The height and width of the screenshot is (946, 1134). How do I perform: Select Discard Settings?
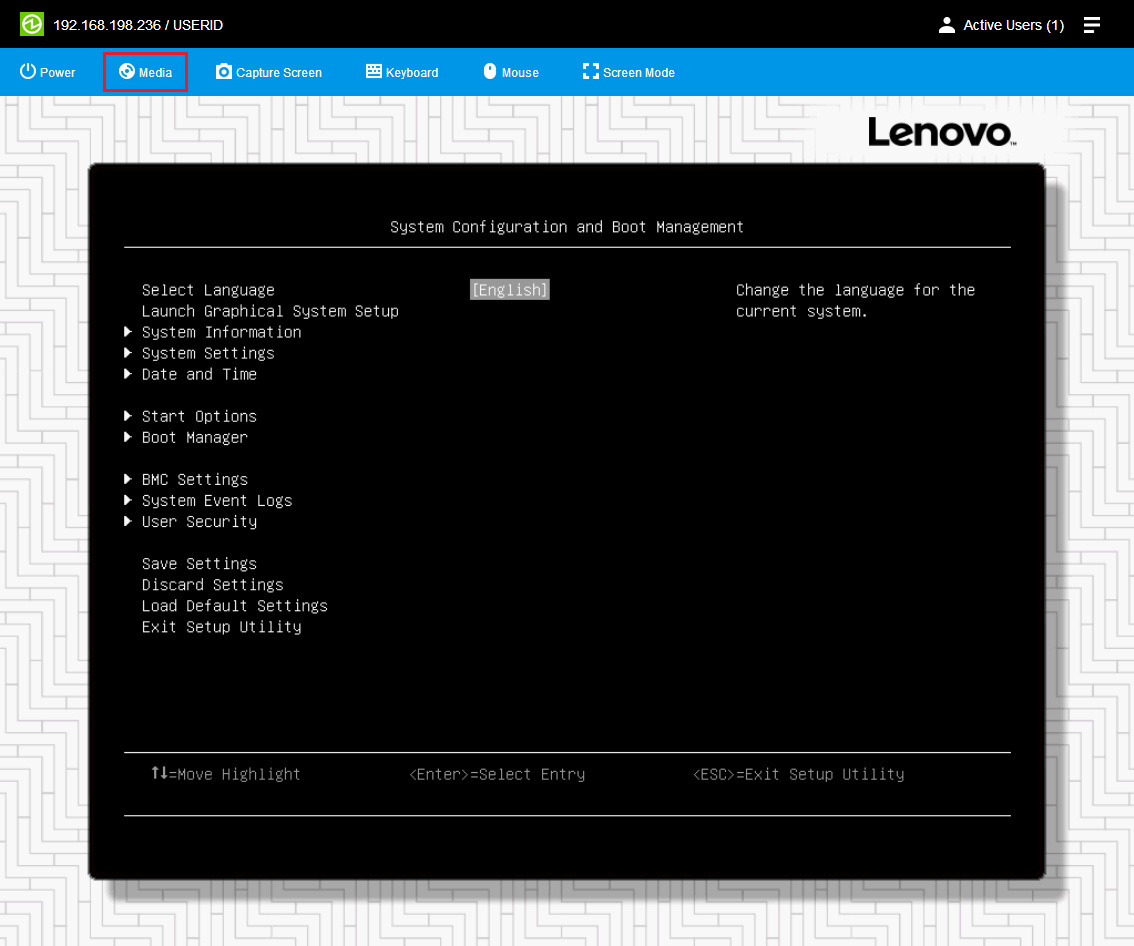click(212, 584)
